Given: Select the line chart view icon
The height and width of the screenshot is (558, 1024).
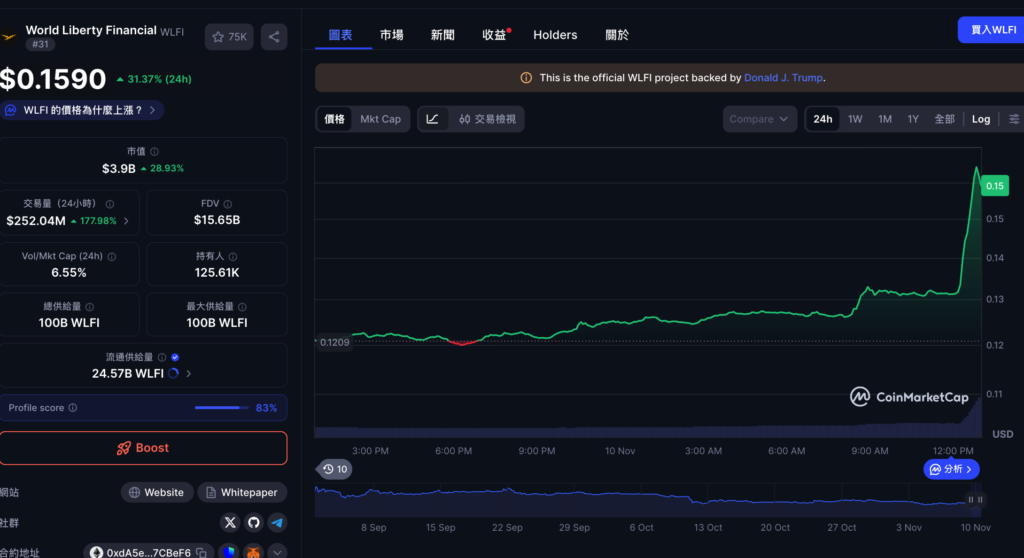Looking at the screenshot, I should pos(432,119).
